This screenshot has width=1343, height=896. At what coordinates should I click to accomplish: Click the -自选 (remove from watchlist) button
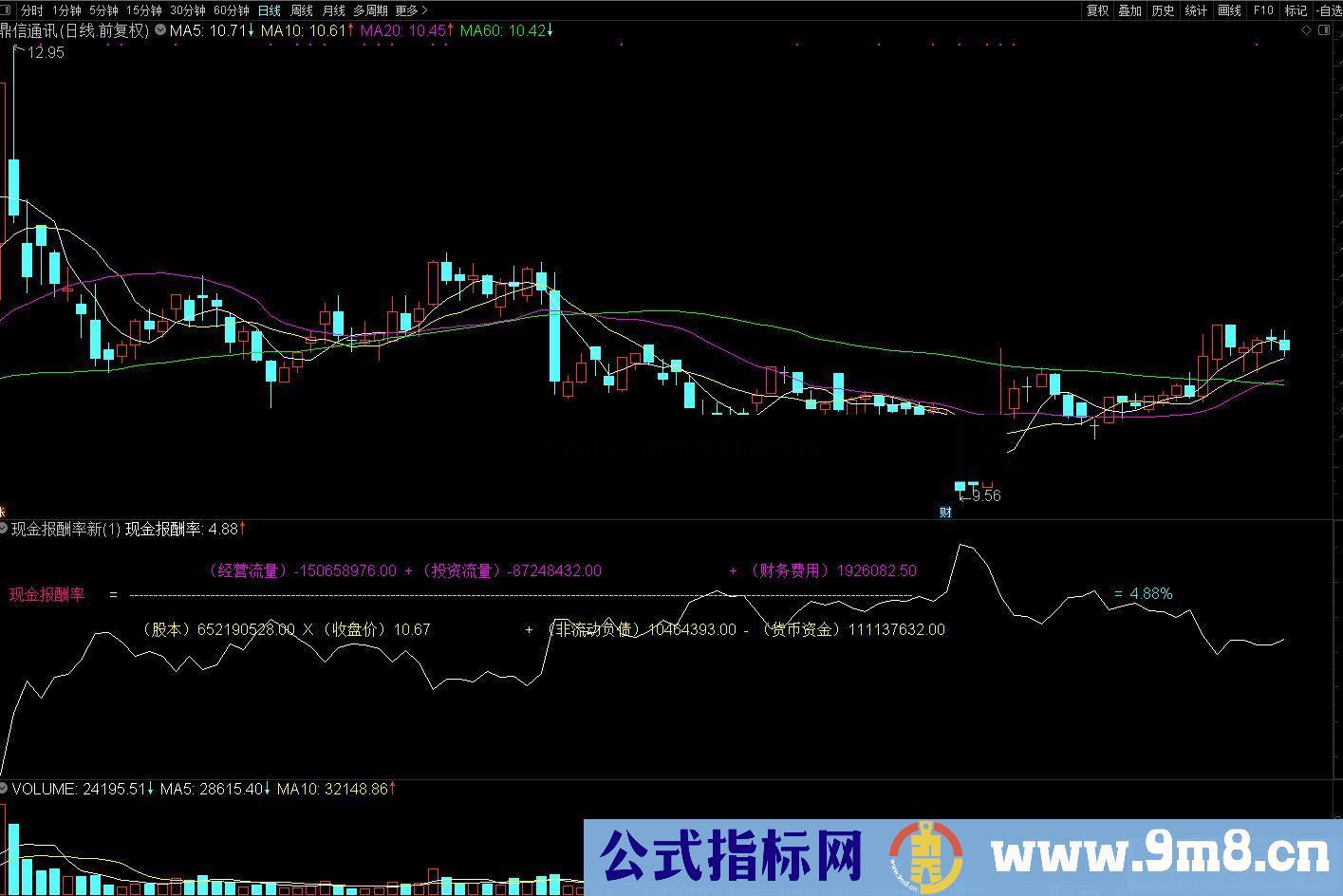[x=1328, y=10]
